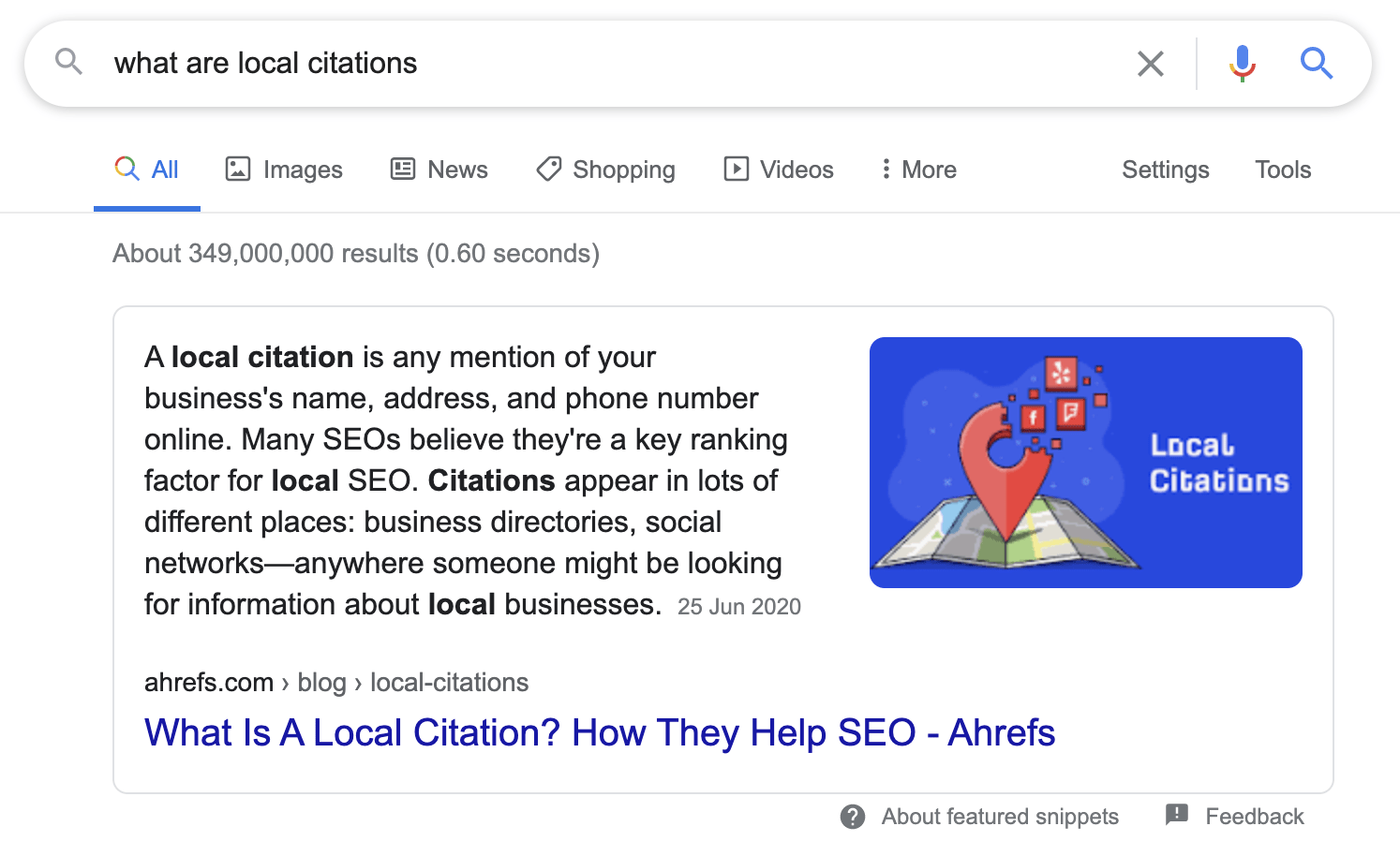Start voice search with microphone icon
Viewport: 1400px width, 856px height.
click(x=1242, y=64)
